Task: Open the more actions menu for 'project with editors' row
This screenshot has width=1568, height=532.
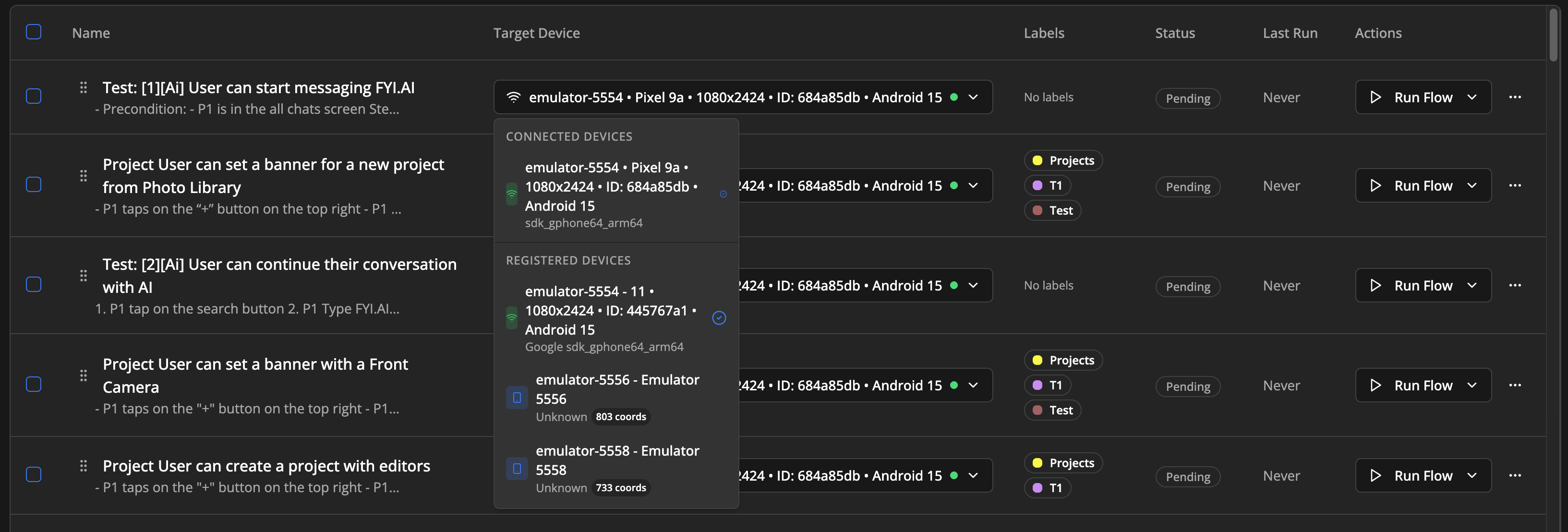Action: point(1515,475)
